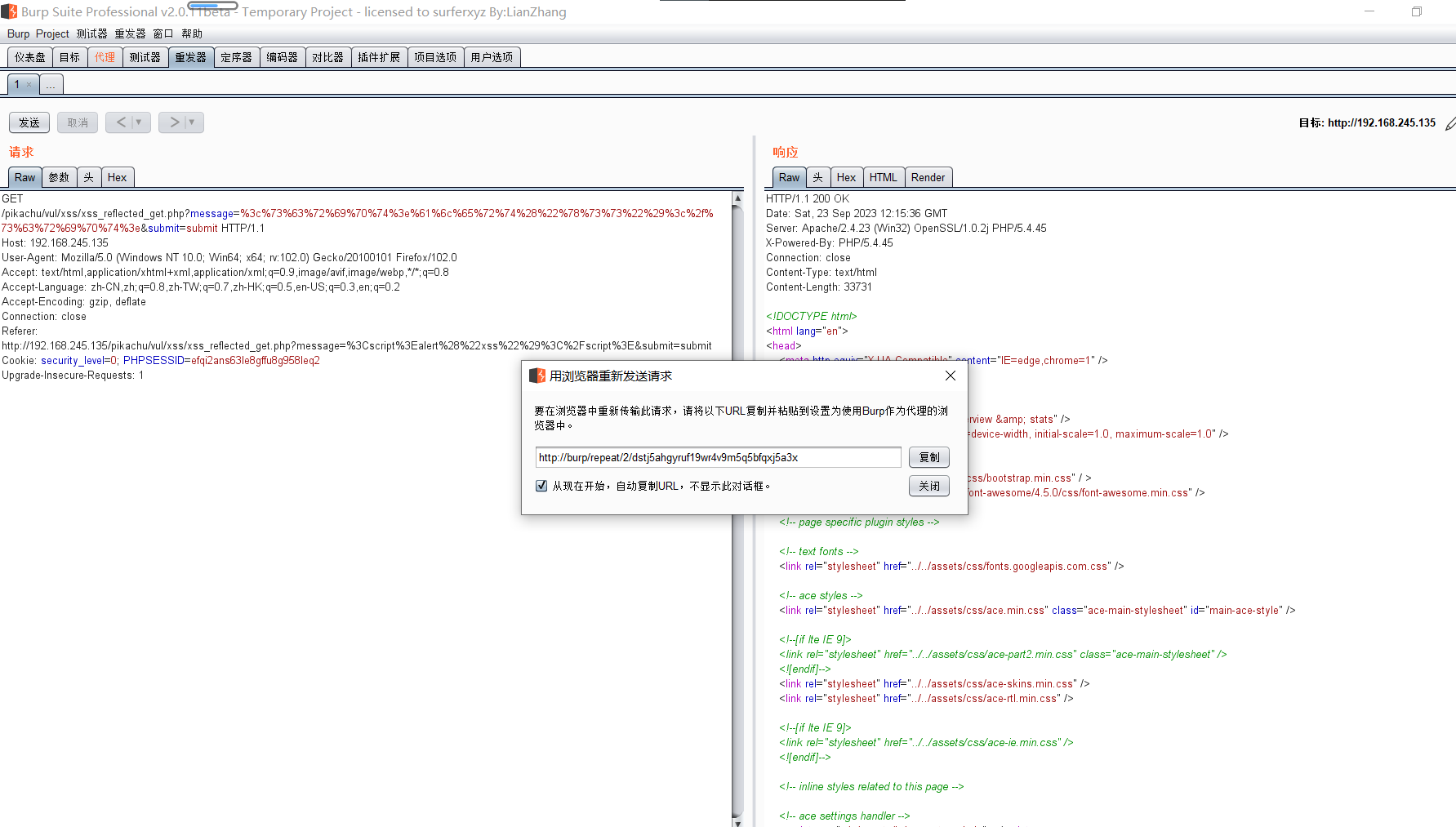
Task: Switch to the 用户选项 tab
Action: click(x=492, y=57)
